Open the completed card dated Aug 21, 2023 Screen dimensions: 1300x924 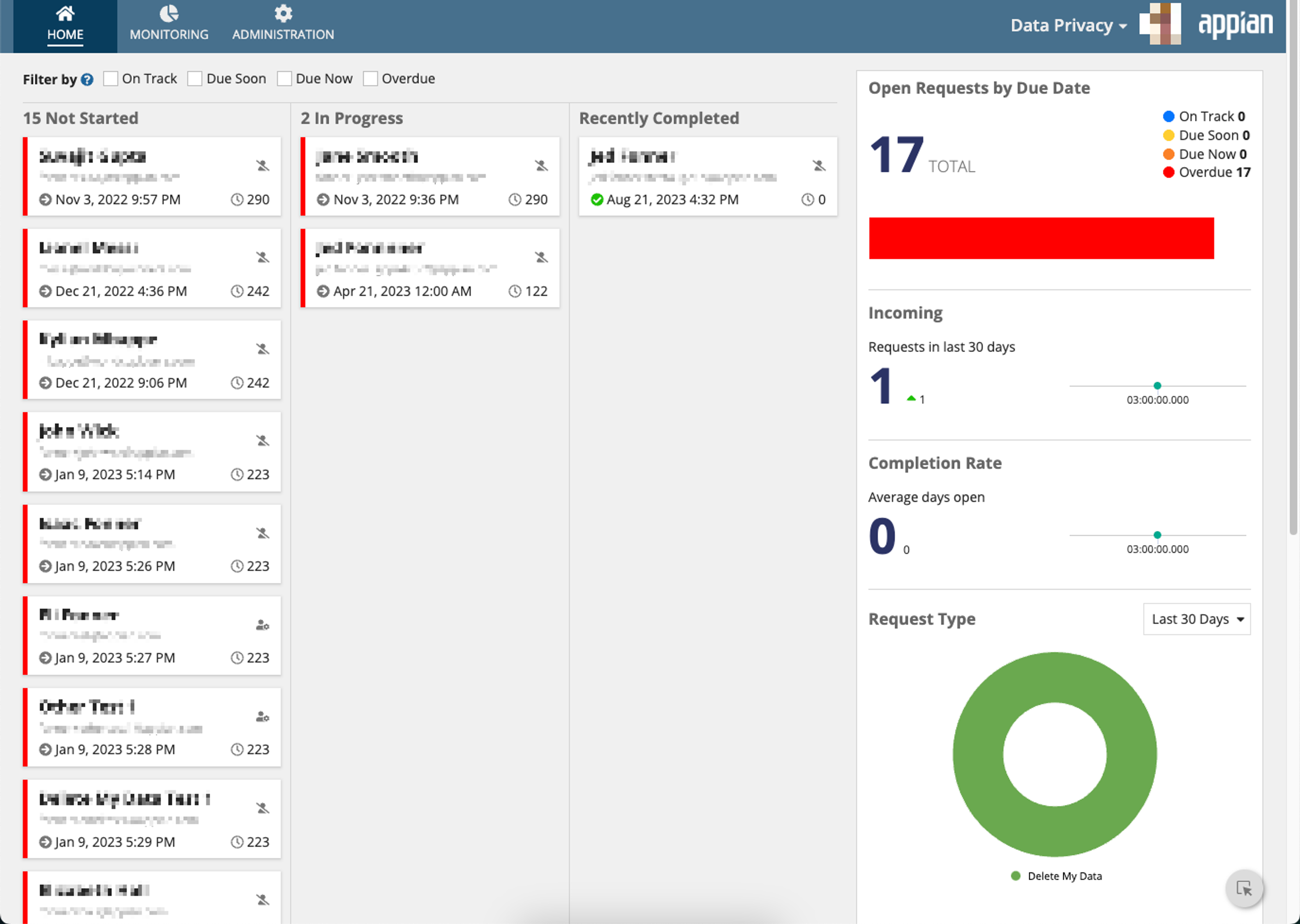(x=708, y=176)
